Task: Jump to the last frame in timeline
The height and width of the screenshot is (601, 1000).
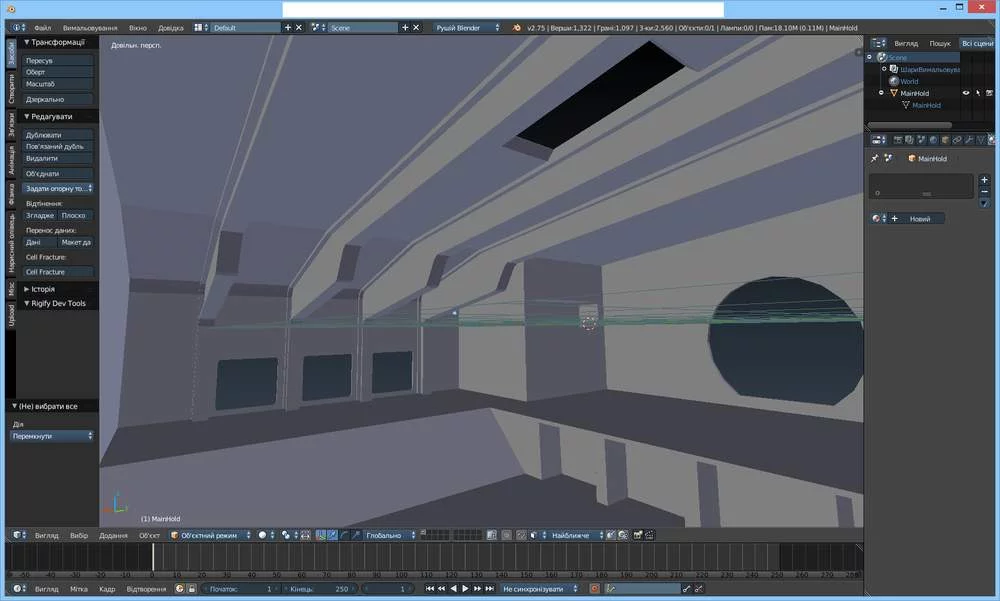Action: click(488, 589)
